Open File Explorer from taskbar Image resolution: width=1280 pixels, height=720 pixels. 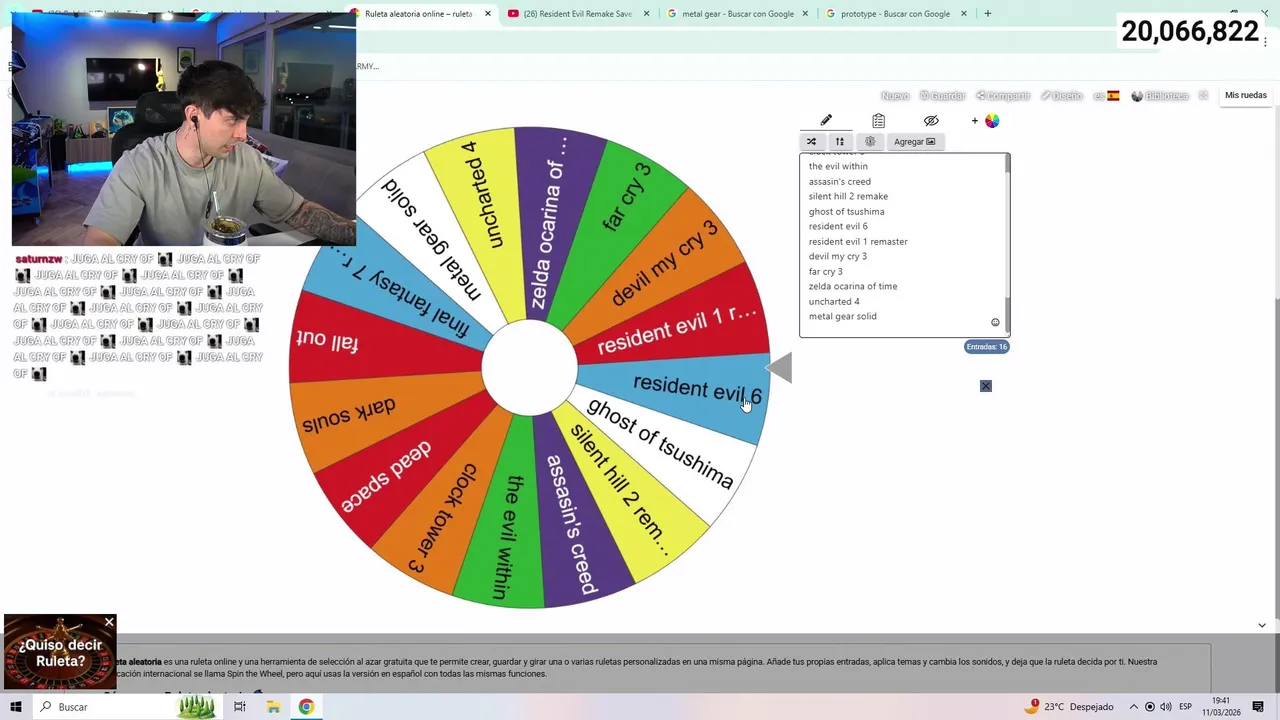click(273, 707)
